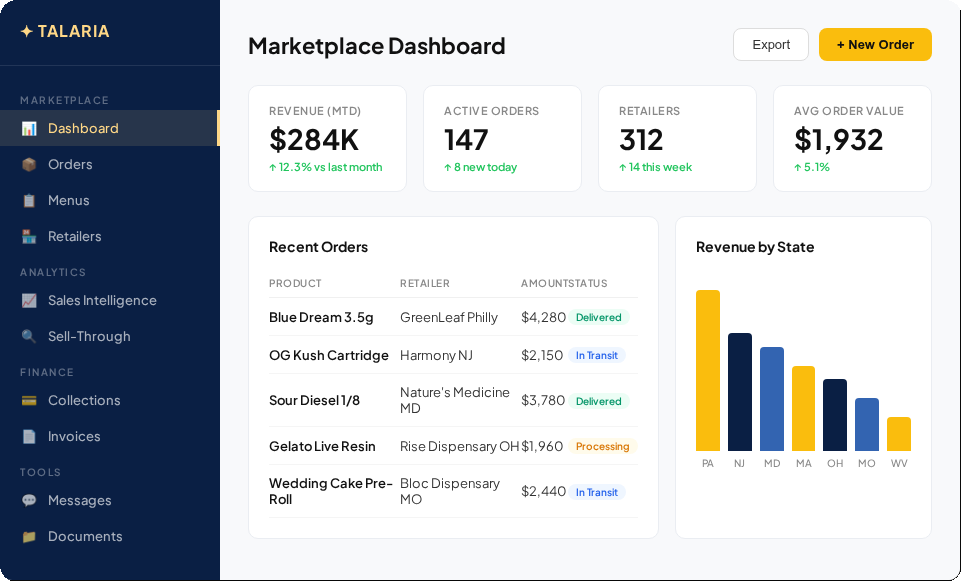This screenshot has width=961, height=581.
Task: Click the Delivered badge on Blue Dream 3.5g
Action: point(598,315)
